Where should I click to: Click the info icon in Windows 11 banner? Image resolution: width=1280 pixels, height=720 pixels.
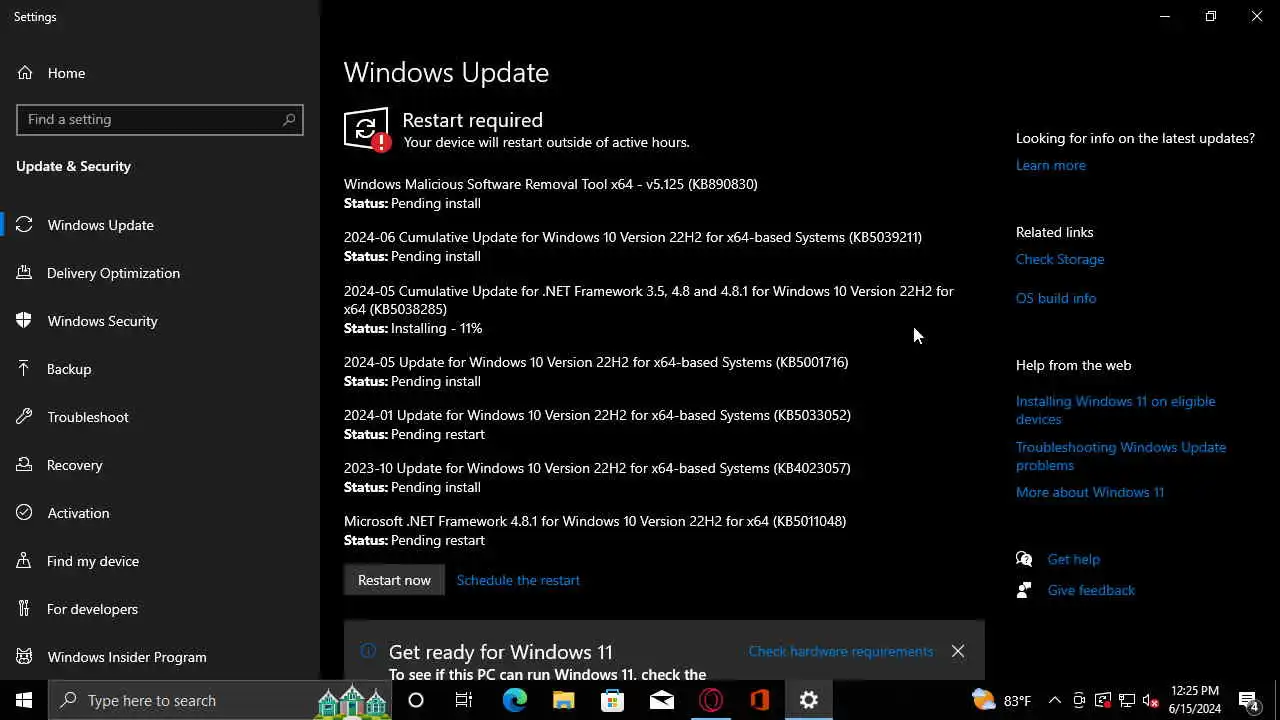click(x=368, y=650)
